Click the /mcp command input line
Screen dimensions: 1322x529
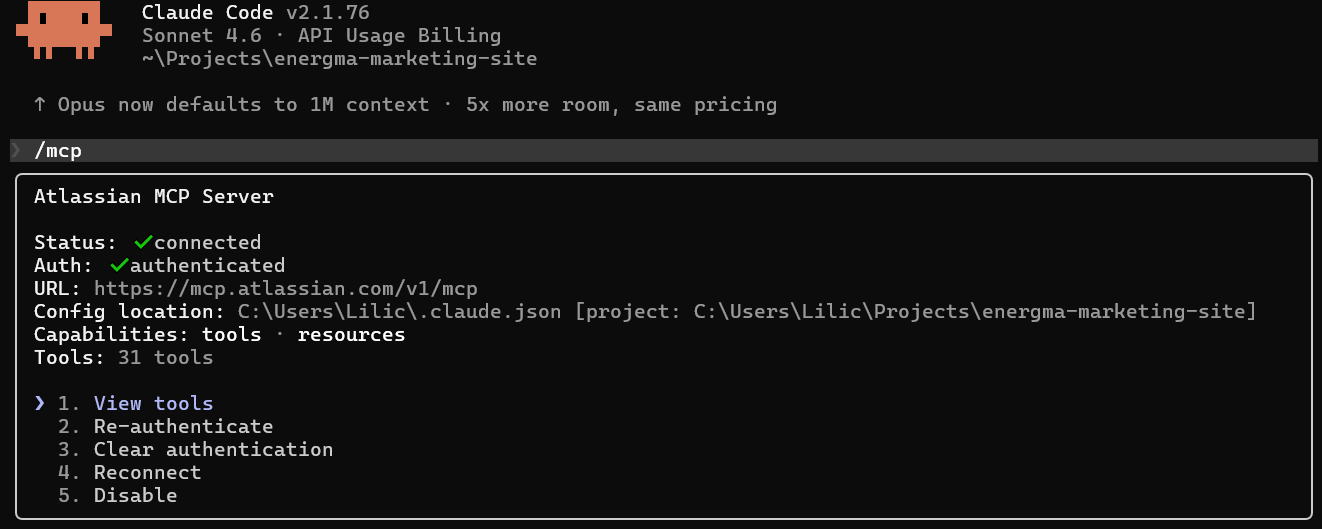click(x=60, y=151)
